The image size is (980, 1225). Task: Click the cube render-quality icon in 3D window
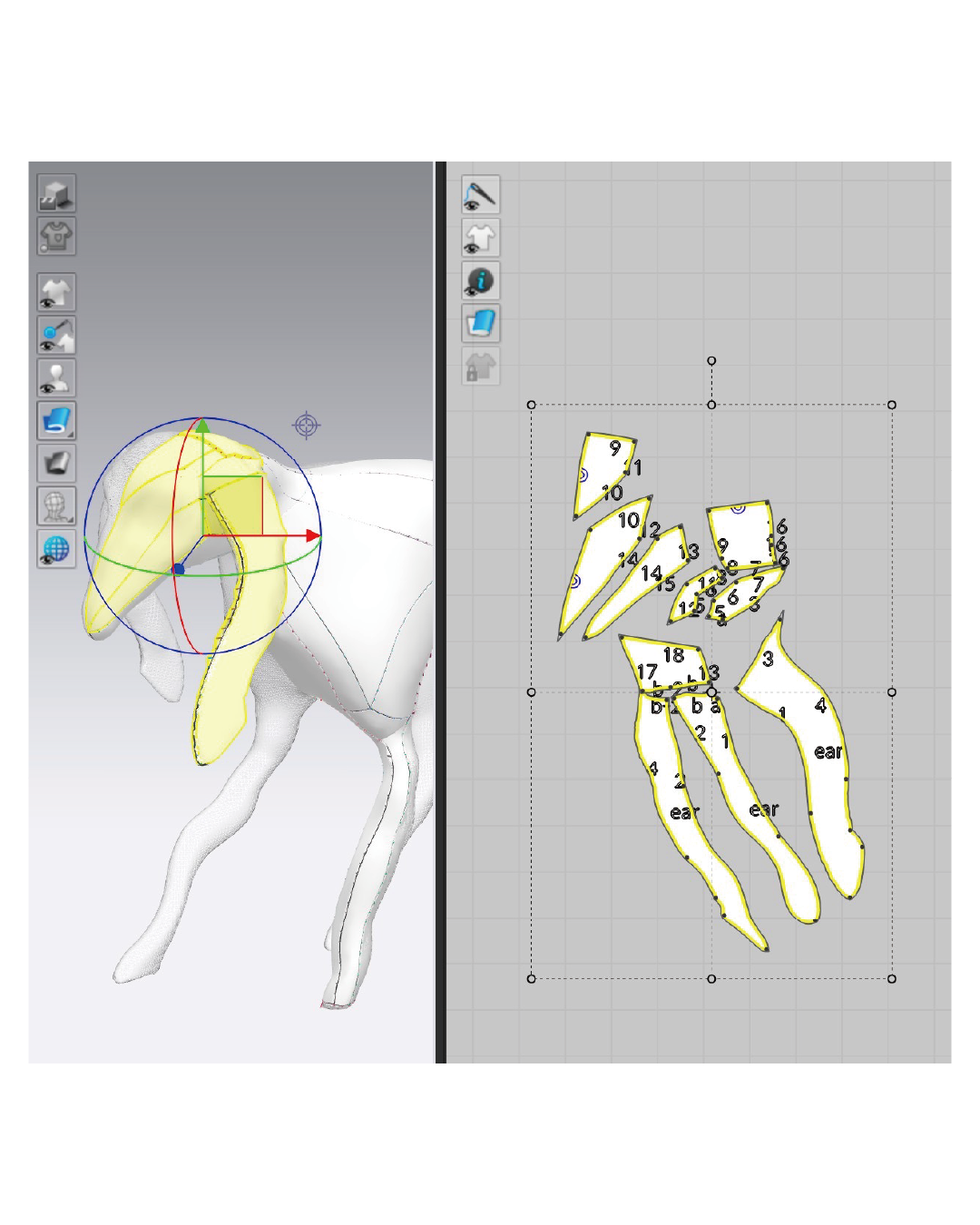[56, 193]
